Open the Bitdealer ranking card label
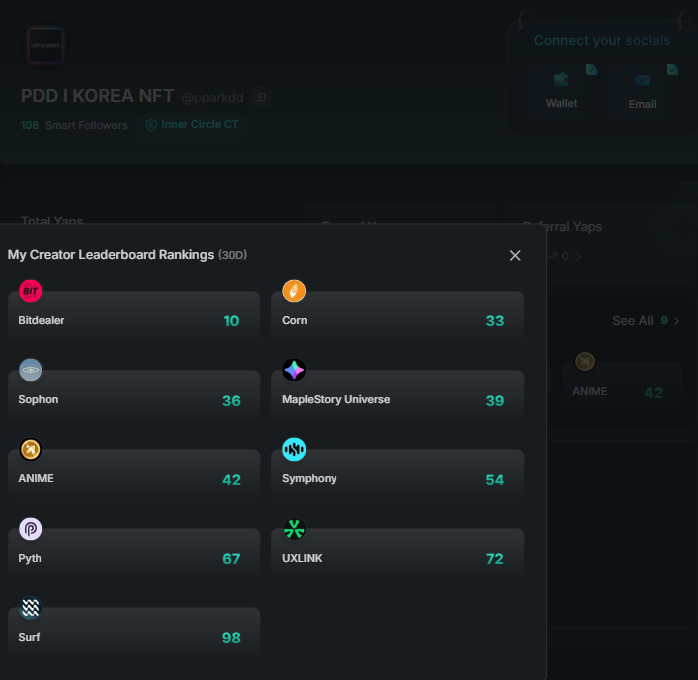The height and width of the screenshot is (680, 698). coord(41,320)
